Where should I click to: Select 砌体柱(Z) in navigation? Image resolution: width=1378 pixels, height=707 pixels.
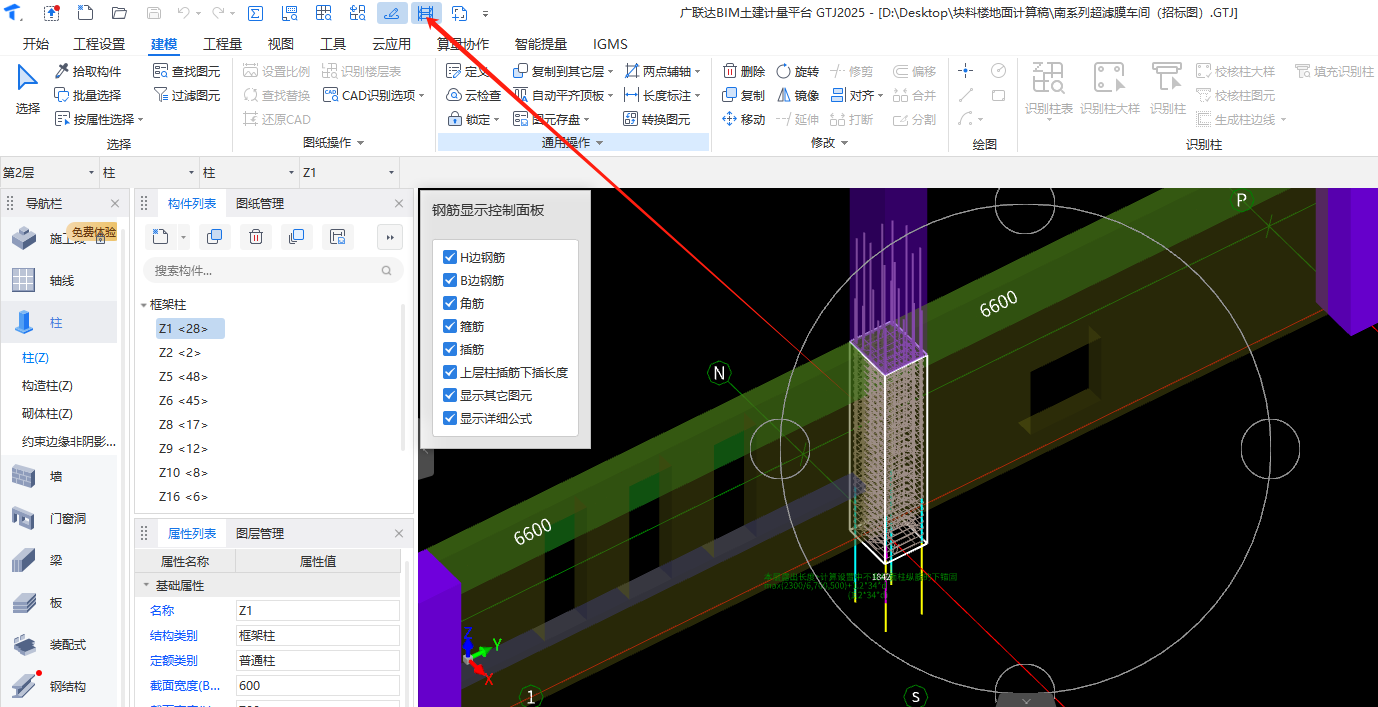[47, 413]
